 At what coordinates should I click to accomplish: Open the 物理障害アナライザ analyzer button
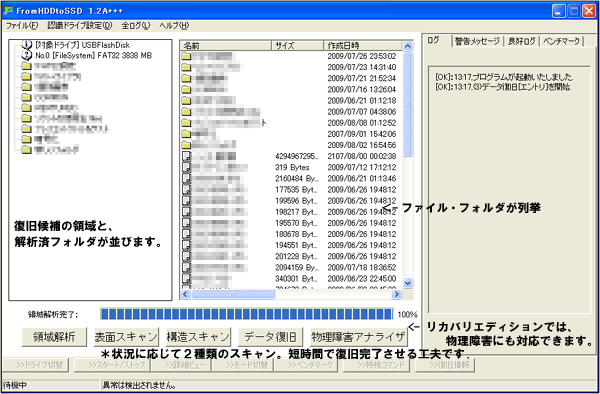coord(359,337)
